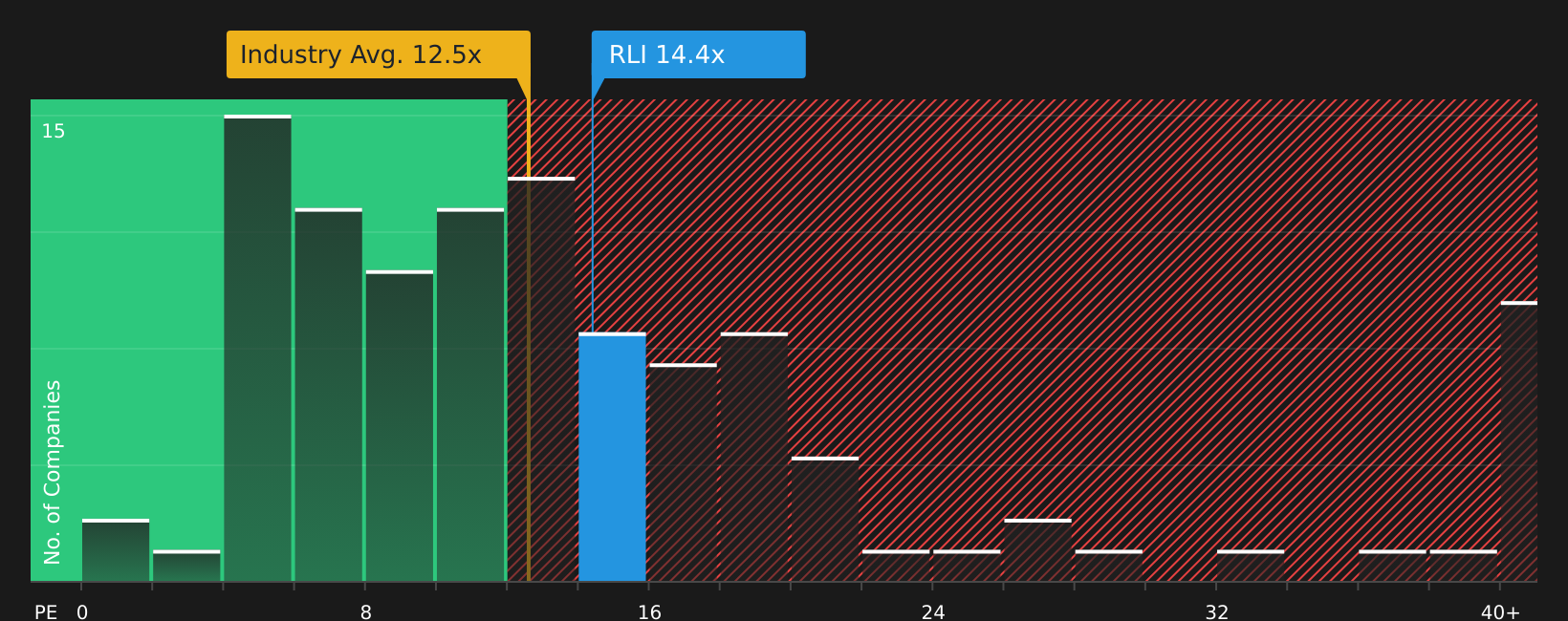Click the 40+ bar at far right
This screenshot has height=621, width=1568.
click(x=1519, y=441)
